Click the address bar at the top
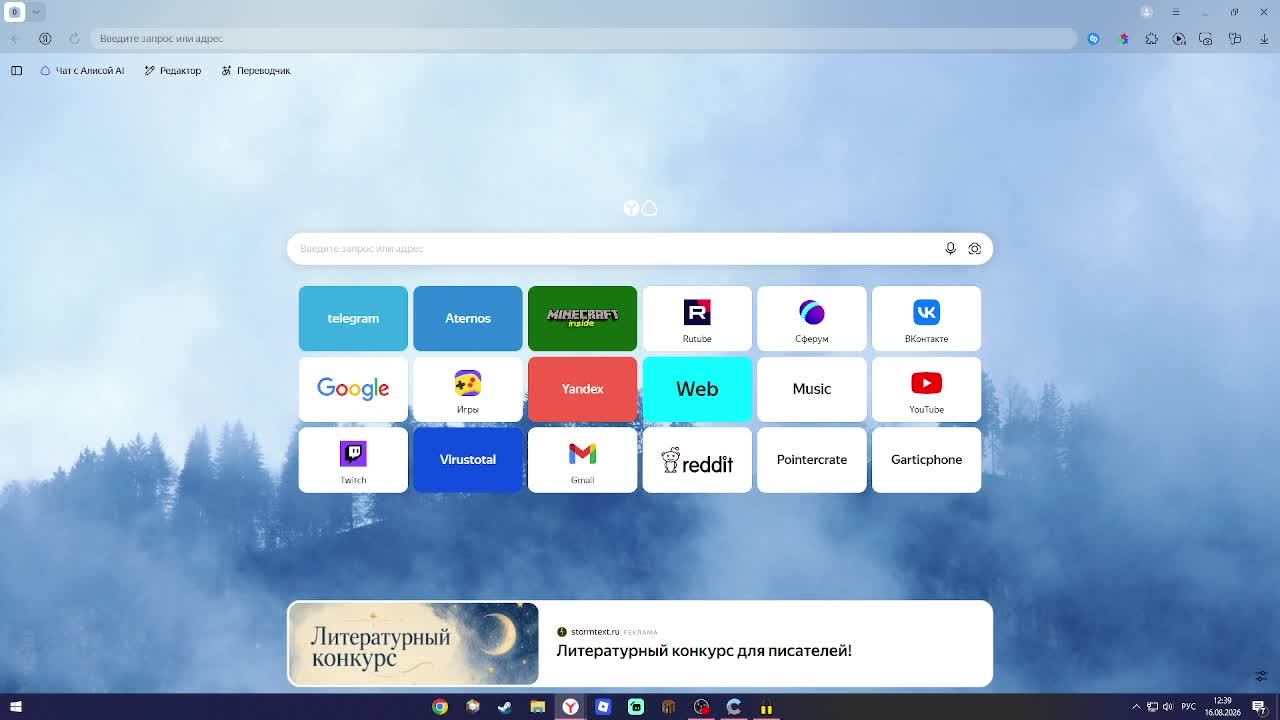The height and width of the screenshot is (720, 1280). tap(584, 39)
